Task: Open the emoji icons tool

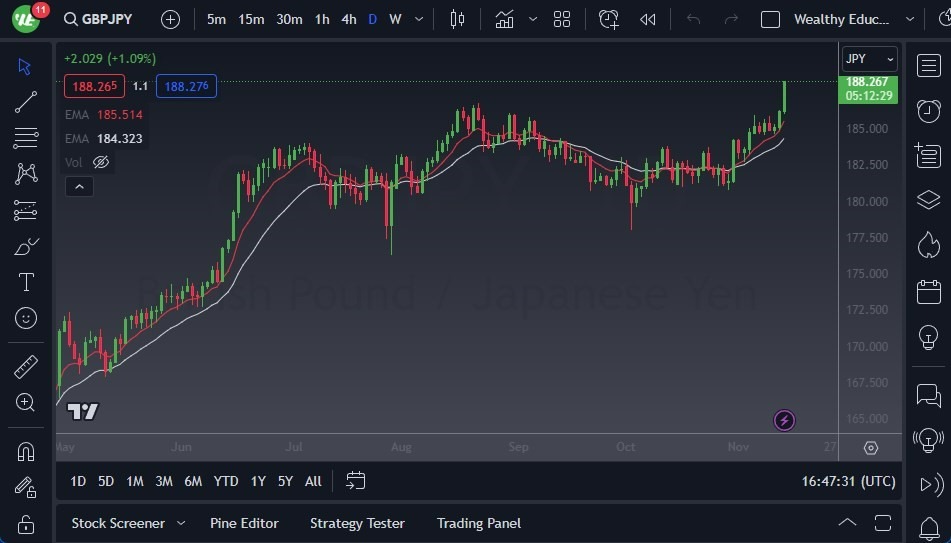Action: point(26,318)
